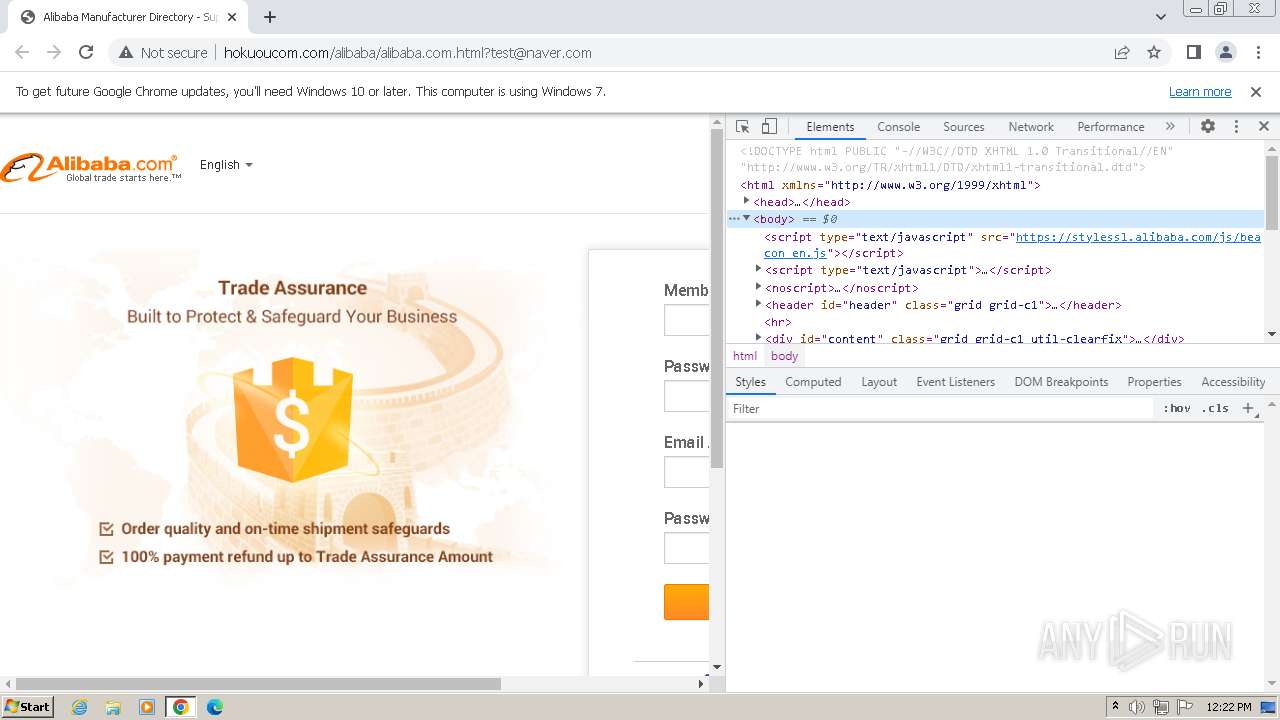Close the Alibaba Manufacturer Directory tab
This screenshot has width=1280, height=720.
(232, 17)
